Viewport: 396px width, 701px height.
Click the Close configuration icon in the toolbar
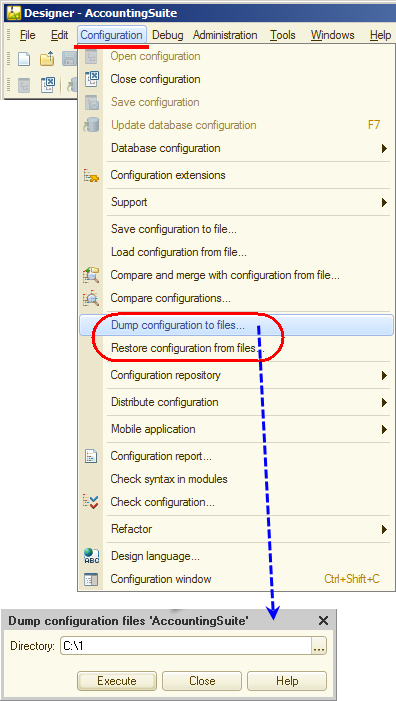coord(47,84)
